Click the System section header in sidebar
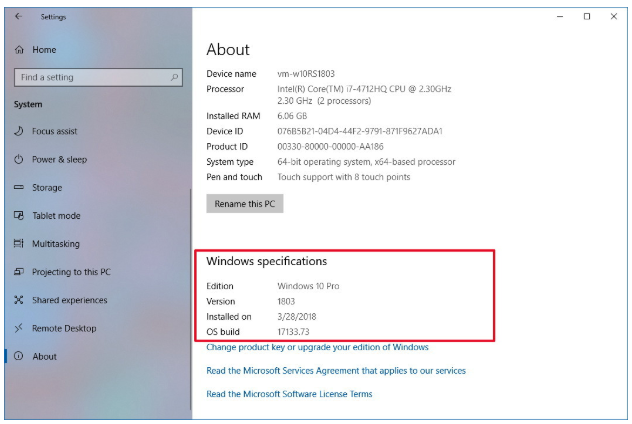Viewport: 632px width, 424px height. coord(28,104)
